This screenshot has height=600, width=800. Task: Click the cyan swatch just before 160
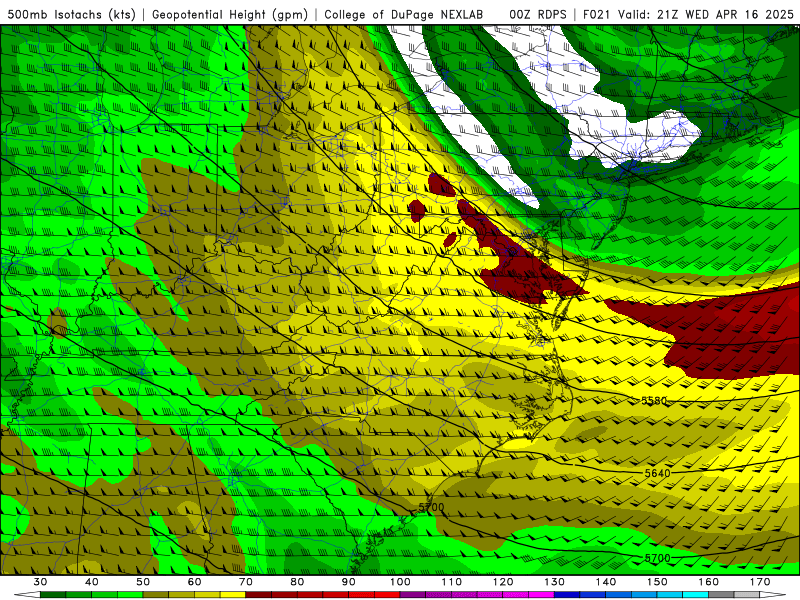coord(695,594)
